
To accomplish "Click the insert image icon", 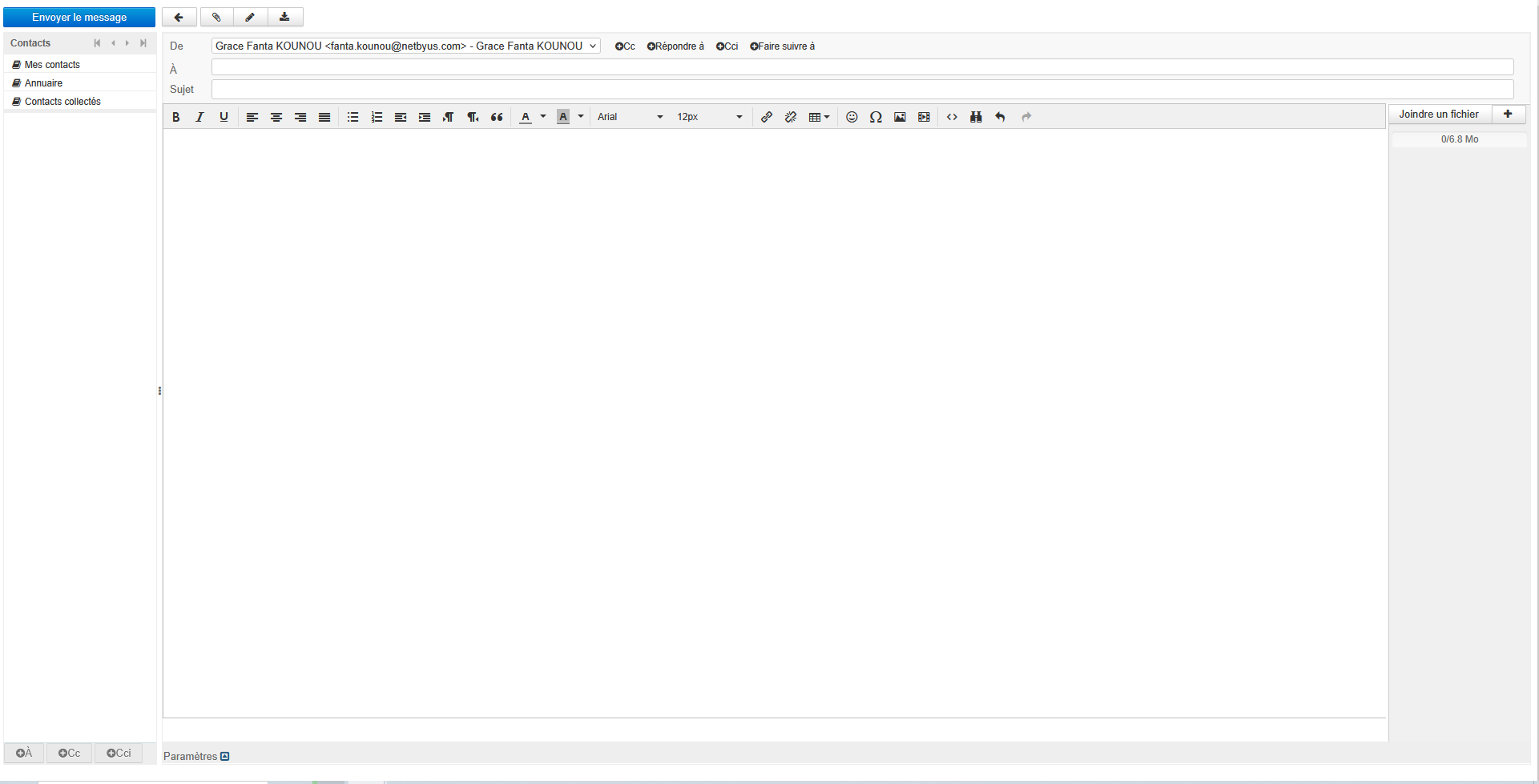I will pos(900,117).
